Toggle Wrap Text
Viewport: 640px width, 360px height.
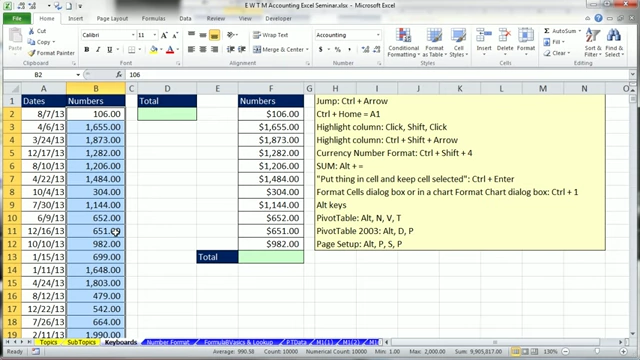pyautogui.click(x=271, y=35)
